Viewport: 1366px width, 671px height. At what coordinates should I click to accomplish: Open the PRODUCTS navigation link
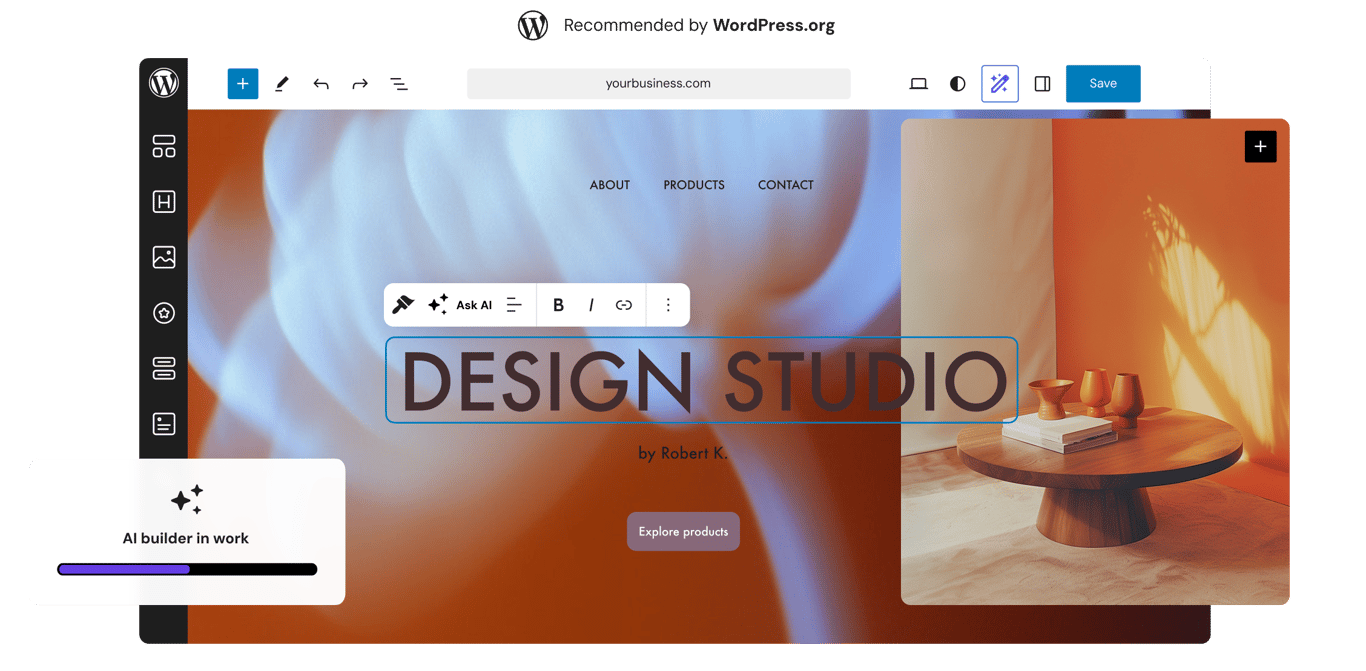694,185
